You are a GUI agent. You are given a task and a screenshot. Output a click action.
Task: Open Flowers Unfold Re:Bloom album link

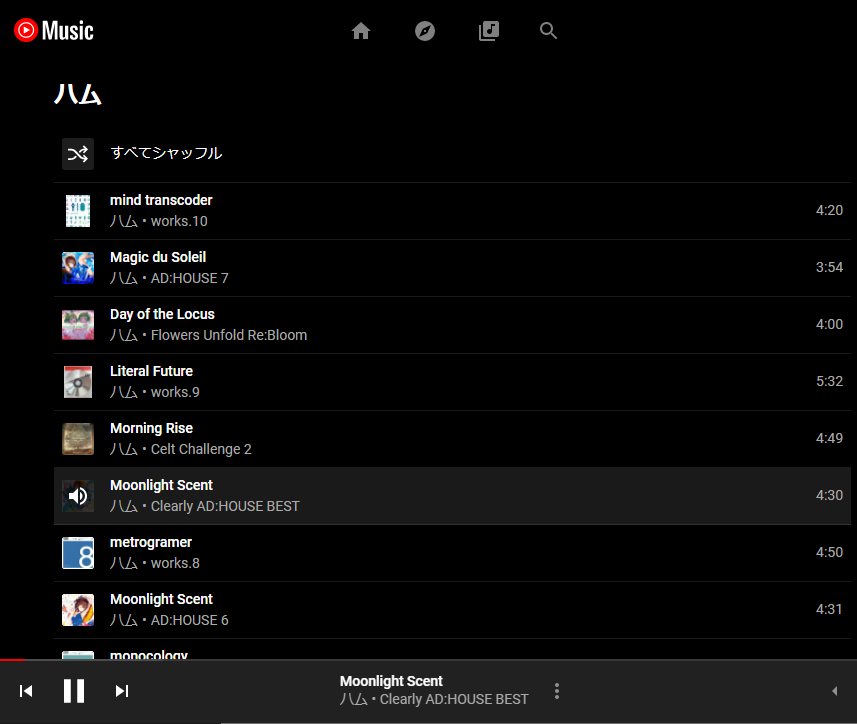tap(229, 335)
